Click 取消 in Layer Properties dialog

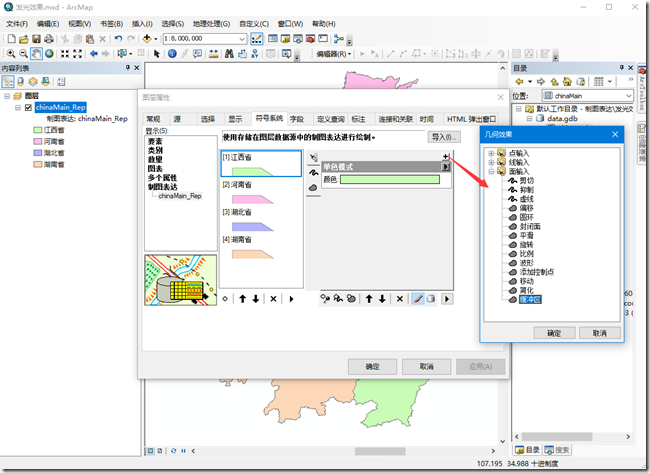(426, 367)
